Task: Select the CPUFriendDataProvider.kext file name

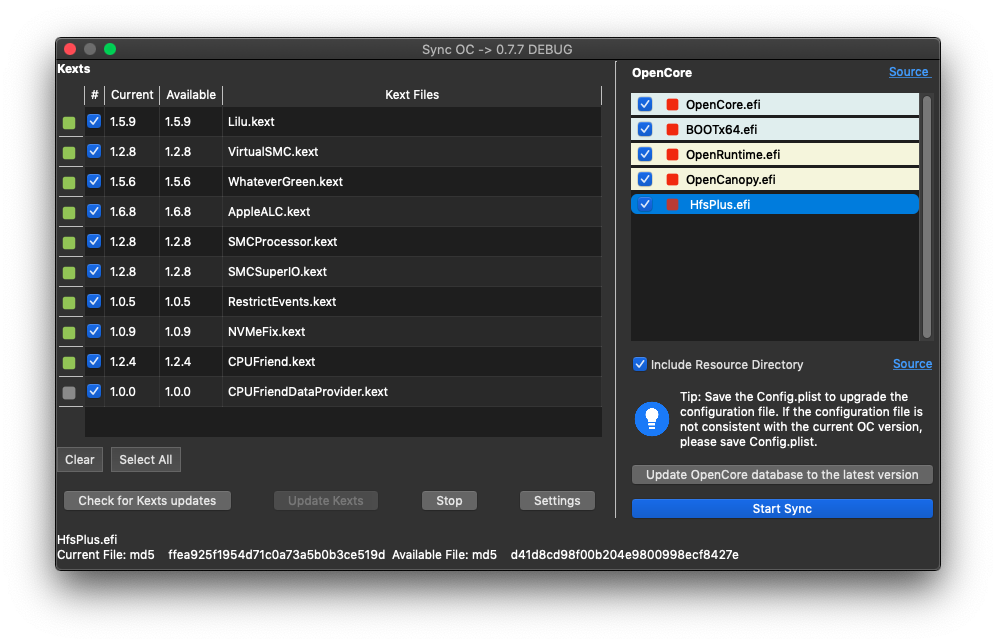Action: click(x=307, y=392)
